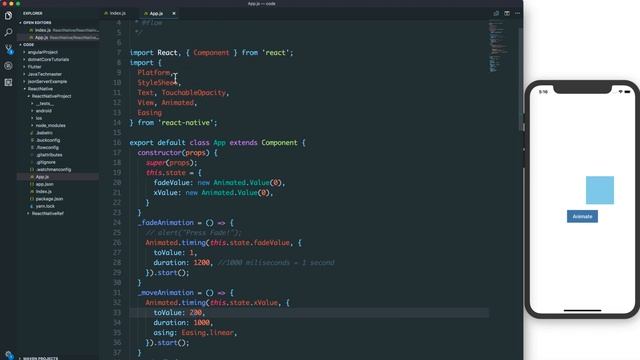Collapse the Open Editors section
Screen dimensions: 640x360
coord(37,22)
